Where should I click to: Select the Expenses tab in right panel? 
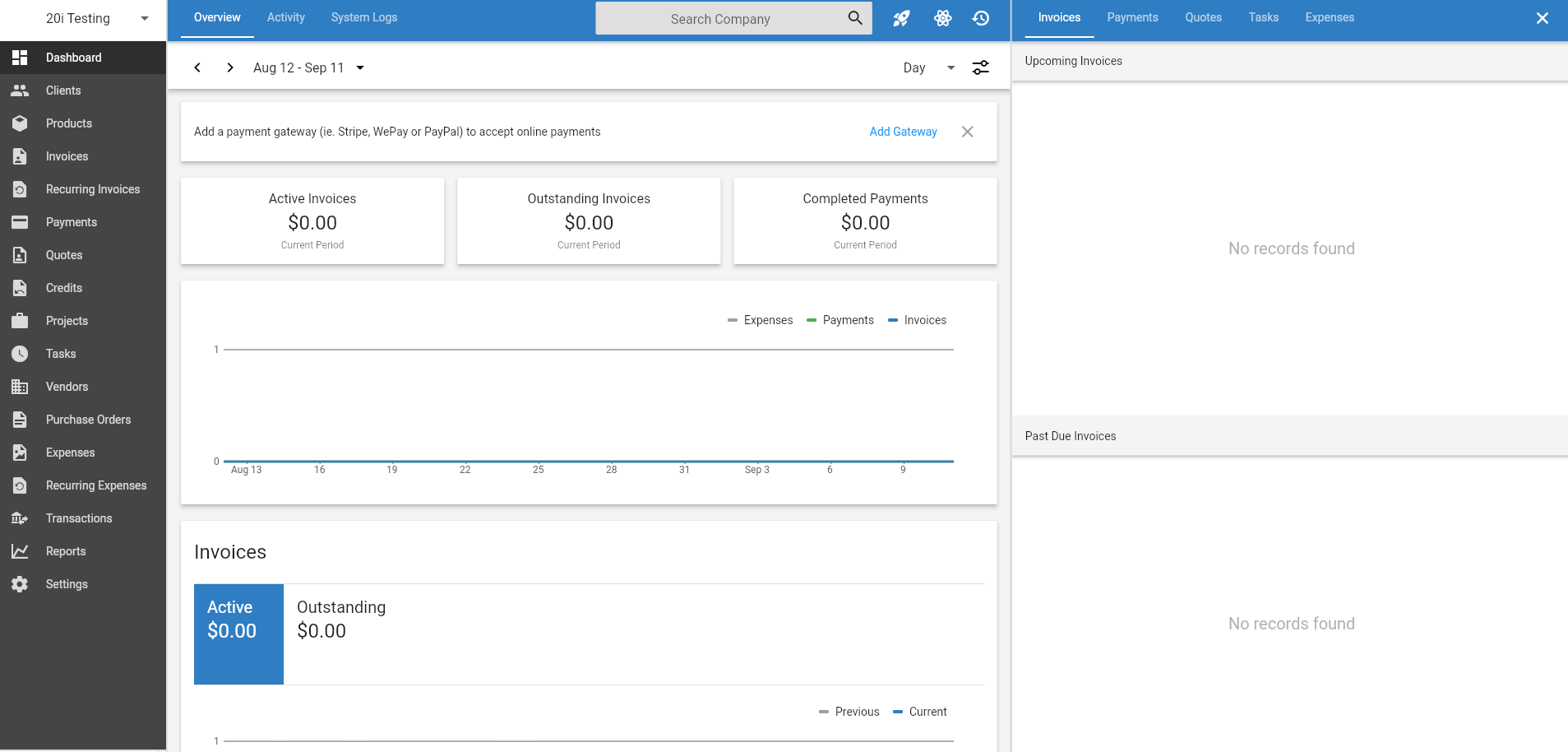[1330, 18]
